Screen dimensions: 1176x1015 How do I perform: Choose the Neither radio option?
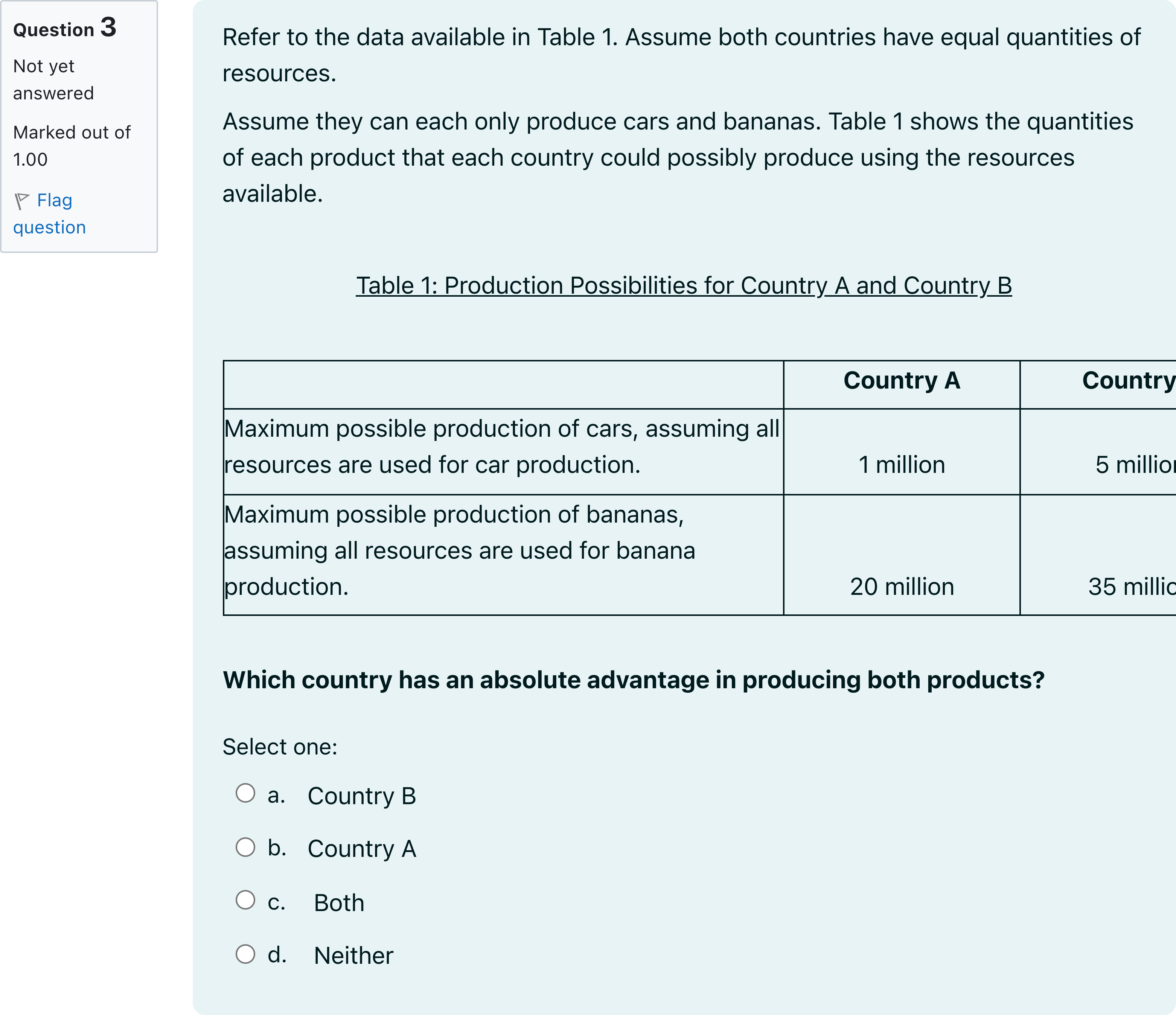pyautogui.click(x=245, y=954)
